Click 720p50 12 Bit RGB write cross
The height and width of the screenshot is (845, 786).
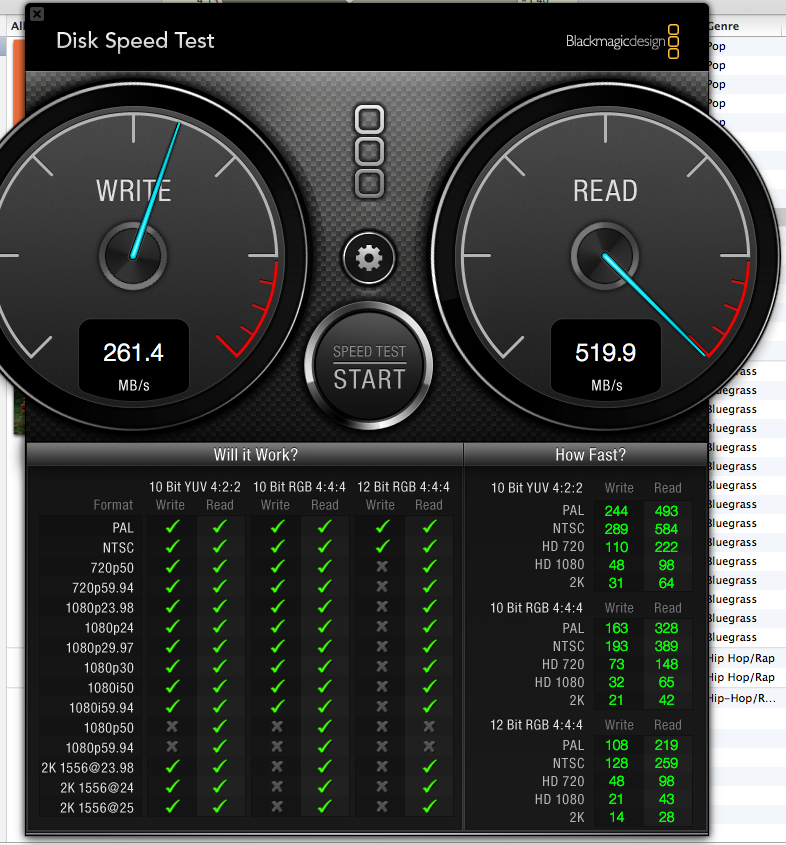point(382,566)
